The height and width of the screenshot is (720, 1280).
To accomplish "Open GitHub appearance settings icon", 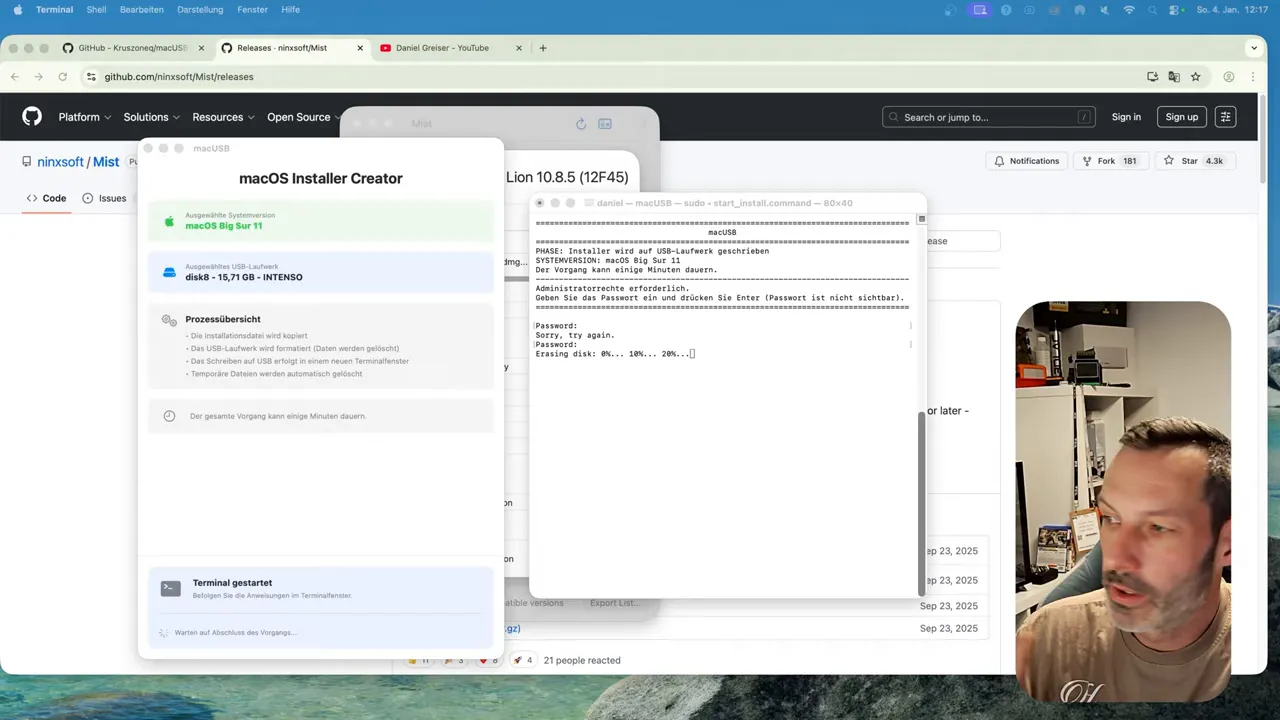I will (1225, 117).
